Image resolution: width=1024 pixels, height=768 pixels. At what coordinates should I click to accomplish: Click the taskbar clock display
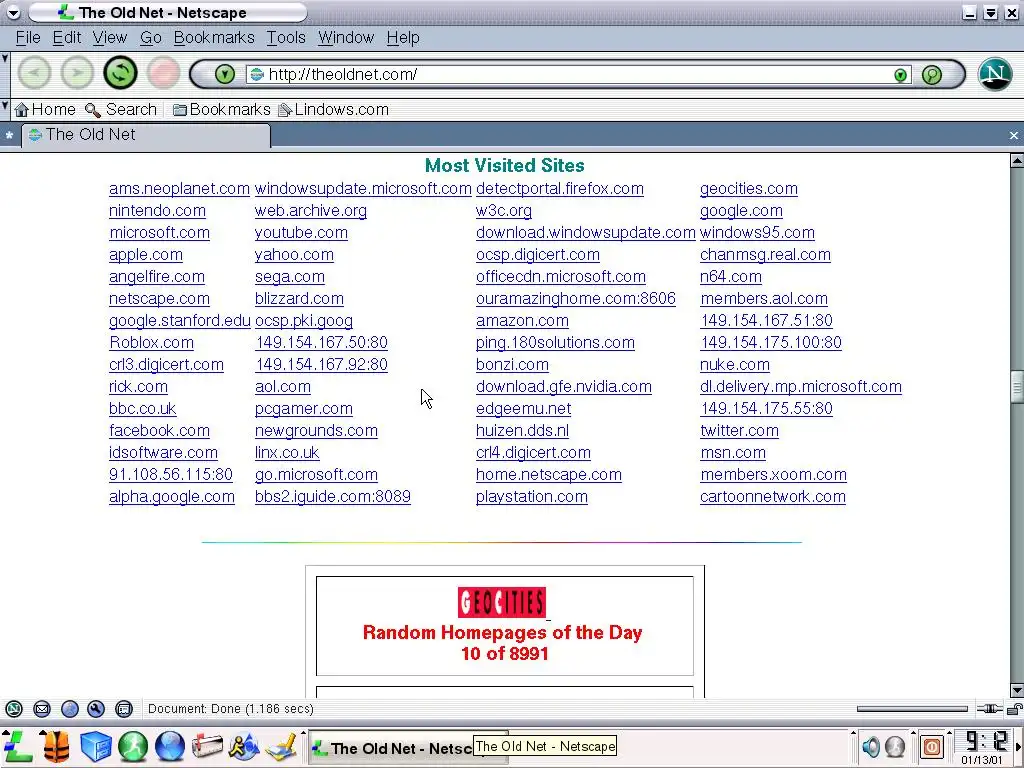(982, 747)
